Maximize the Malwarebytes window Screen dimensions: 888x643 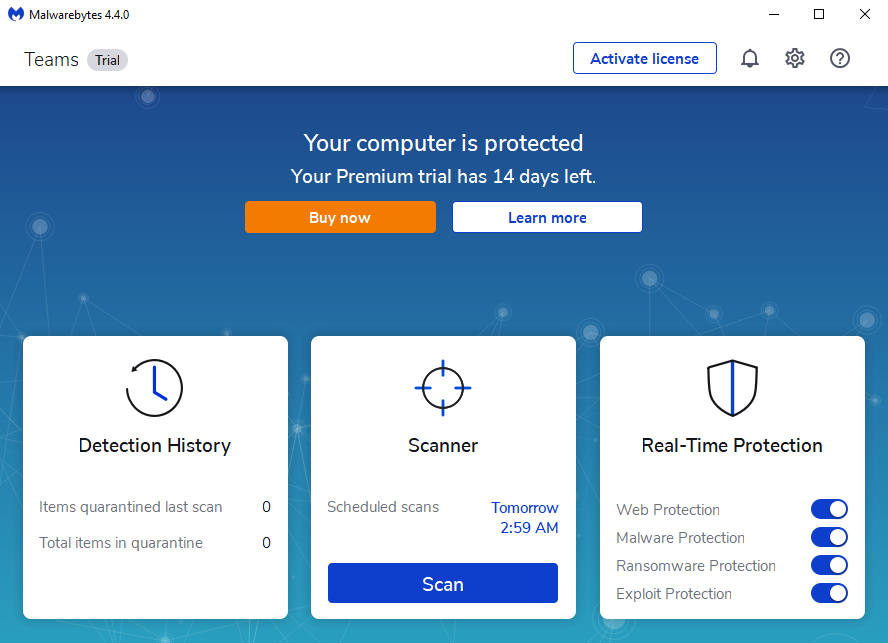point(819,14)
